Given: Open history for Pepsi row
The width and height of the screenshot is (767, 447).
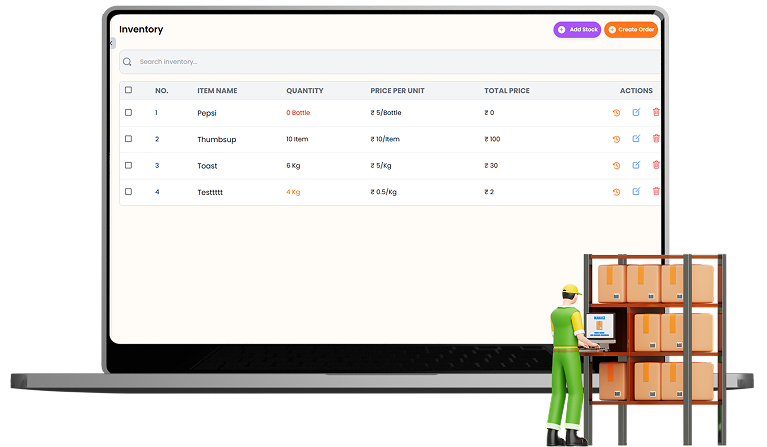Looking at the screenshot, I should point(616,112).
